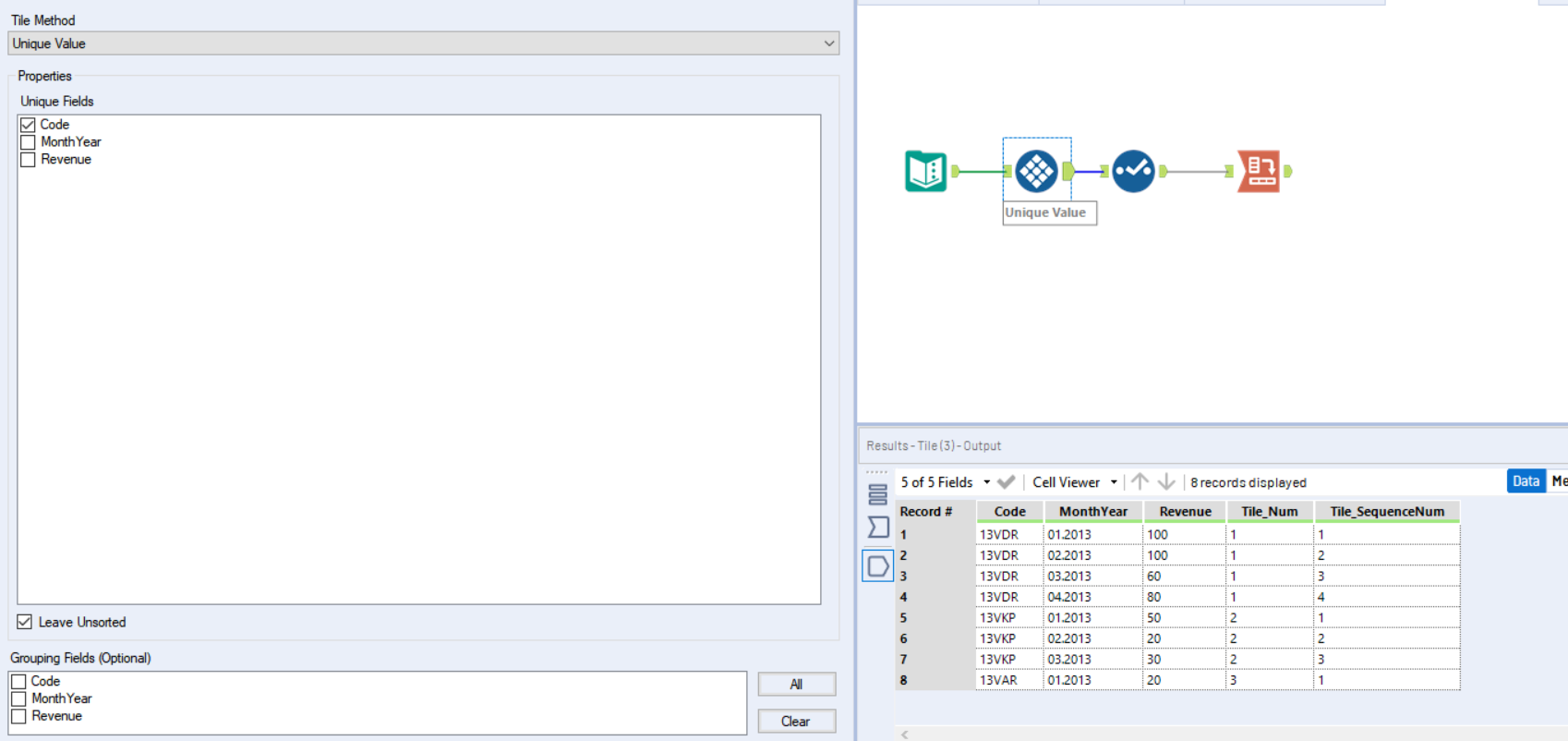The image size is (1568, 741).
Task: Click the Record # column header
Action: click(x=935, y=512)
